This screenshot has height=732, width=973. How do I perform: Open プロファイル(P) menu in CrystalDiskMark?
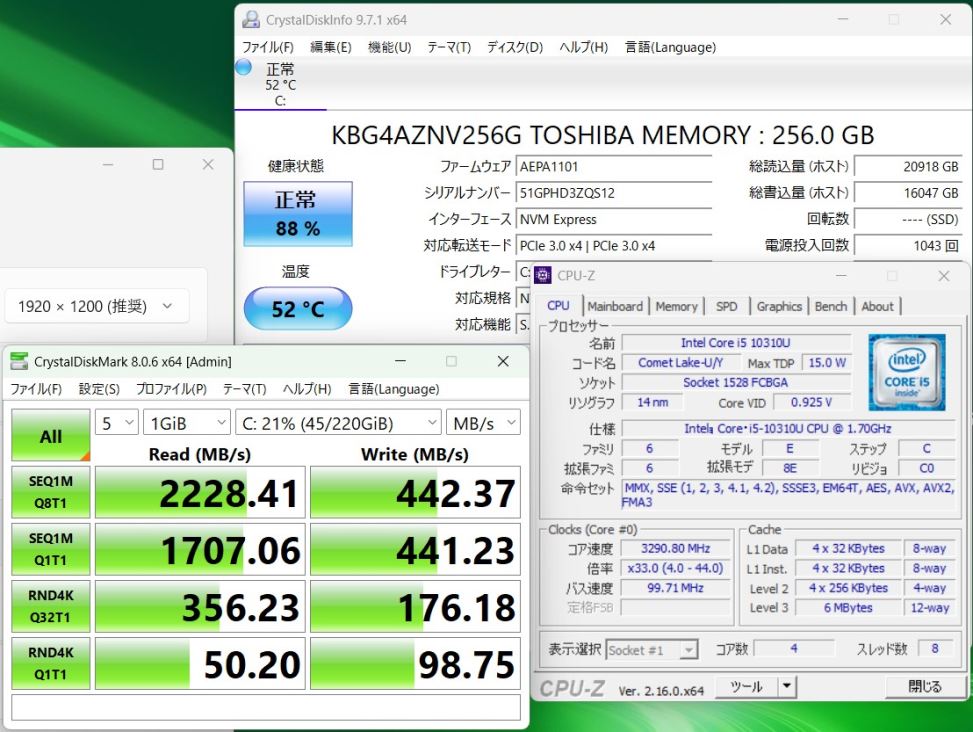point(171,389)
